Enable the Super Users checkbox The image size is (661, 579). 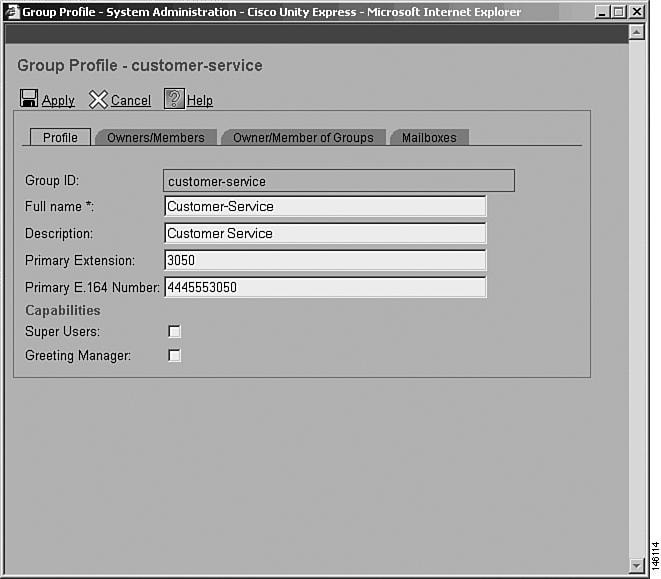(x=174, y=331)
